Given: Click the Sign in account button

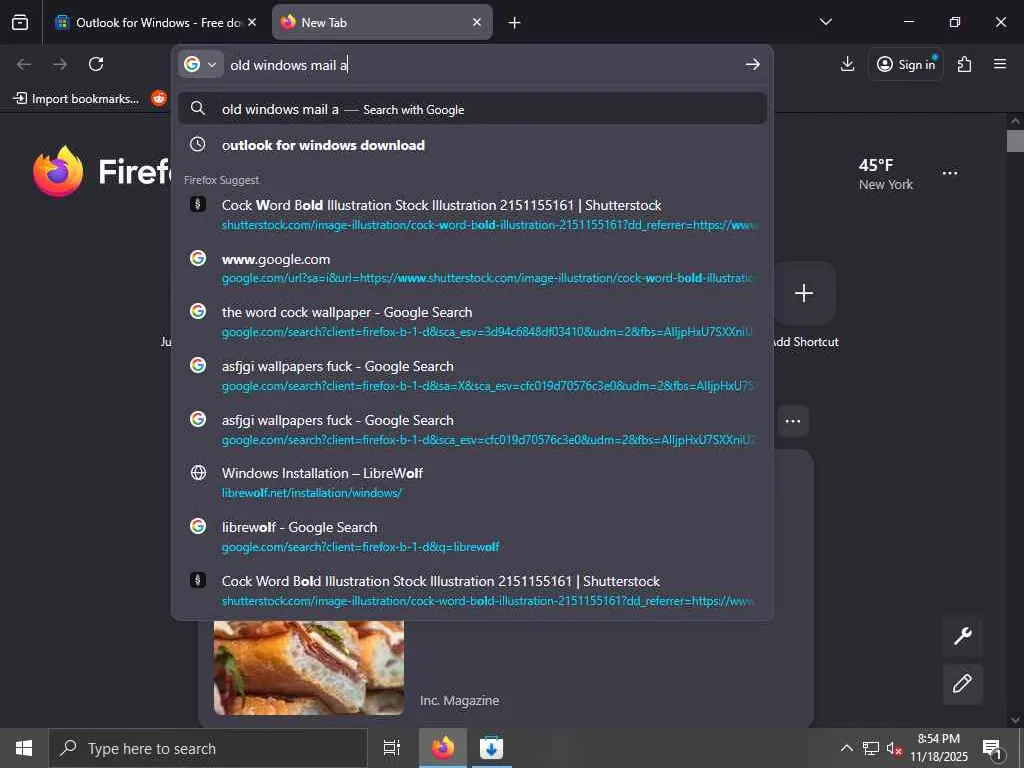Looking at the screenshot, I should [906, 64].
